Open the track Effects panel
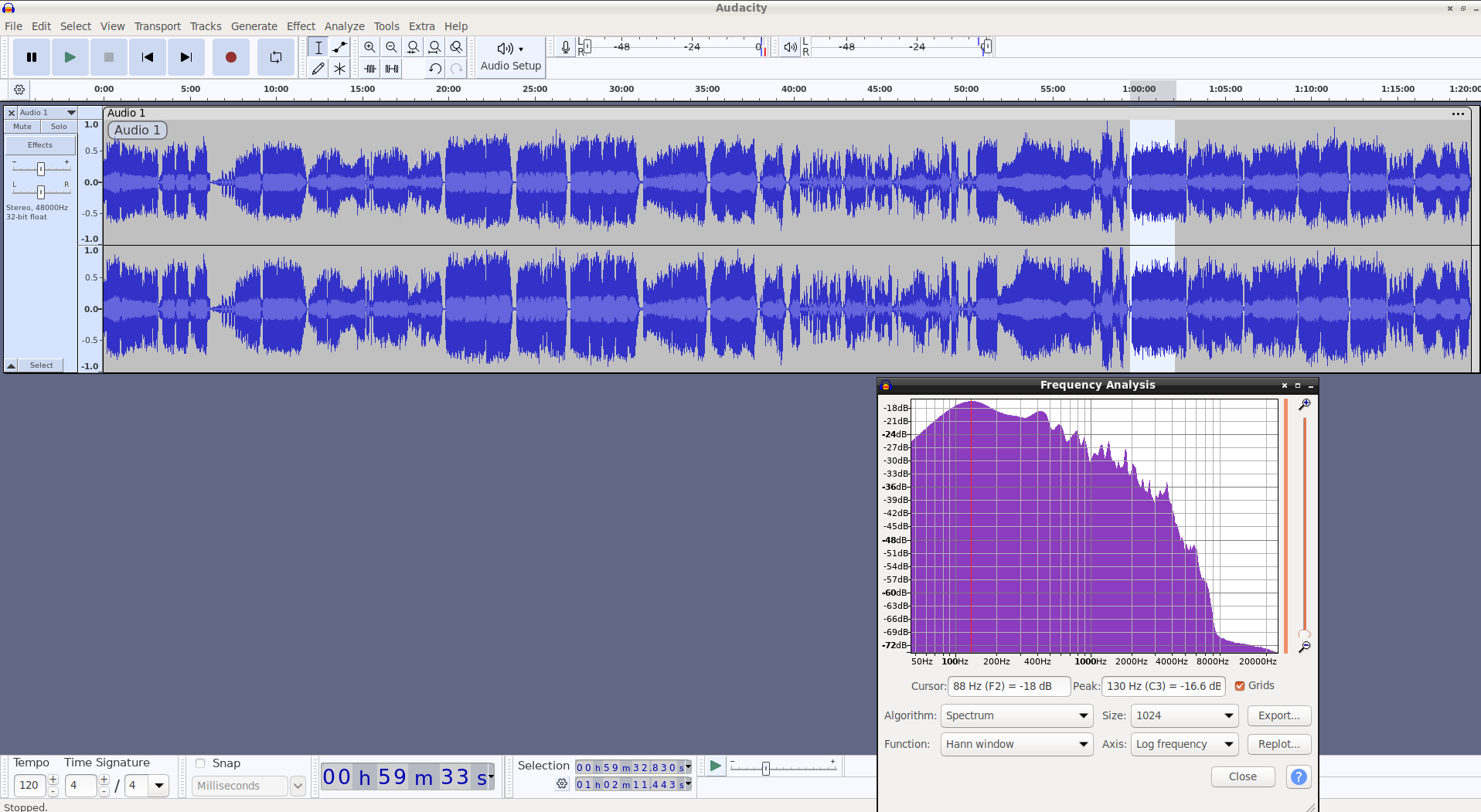1481x812 pixels. [40, 145]
